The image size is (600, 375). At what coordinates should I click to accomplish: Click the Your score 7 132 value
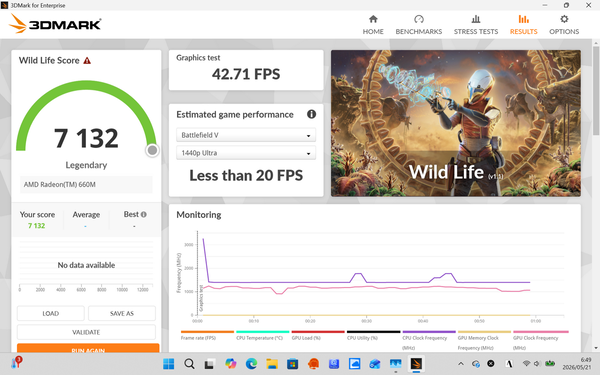[x=37, y=226]
